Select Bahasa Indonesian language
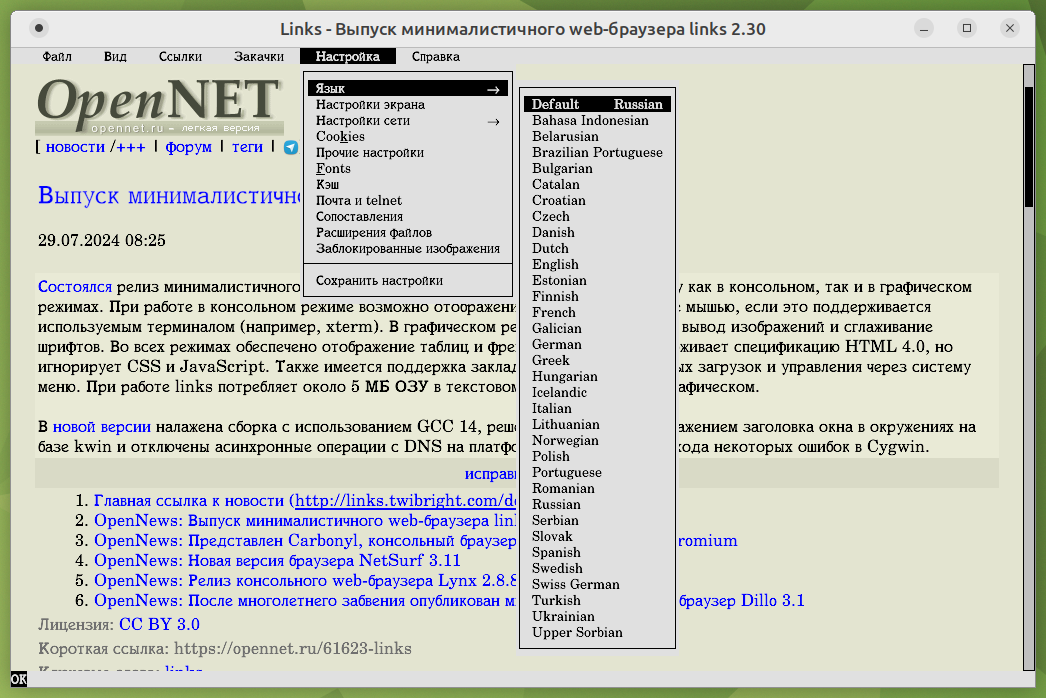The height and width of the screenshot is (698, 1046). point(597,121)
